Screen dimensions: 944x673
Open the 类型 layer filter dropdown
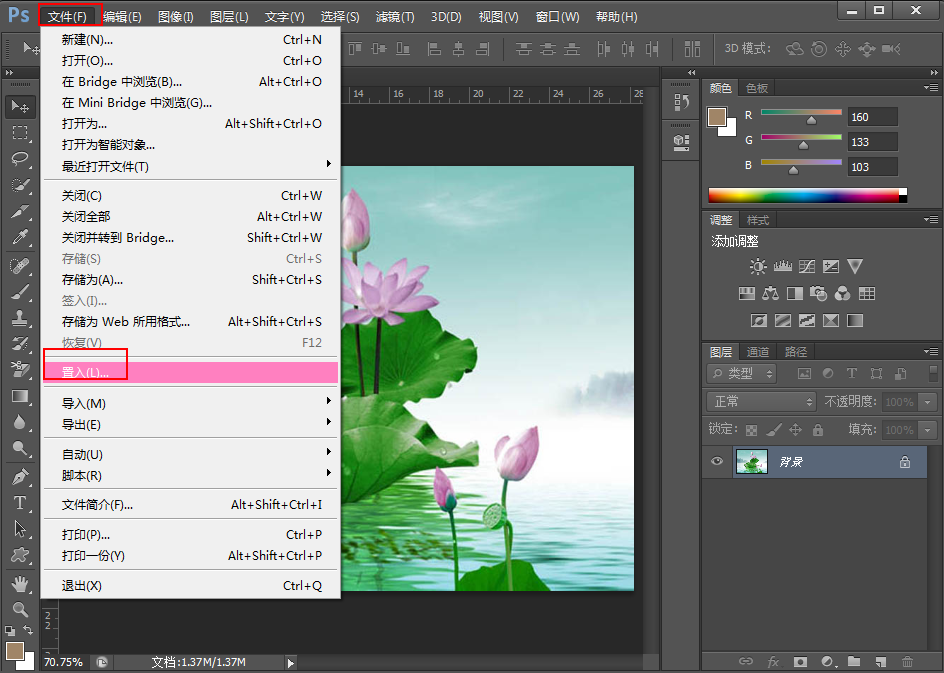742,373
